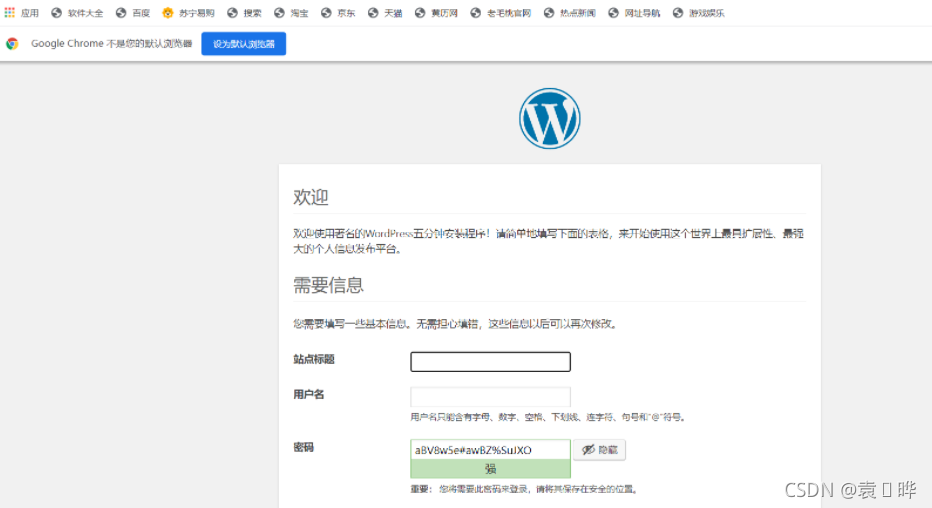The width and height of the screenshot is (932, 508).
Task: Open the 黄历网 bookmark
Action: point(436,12)
